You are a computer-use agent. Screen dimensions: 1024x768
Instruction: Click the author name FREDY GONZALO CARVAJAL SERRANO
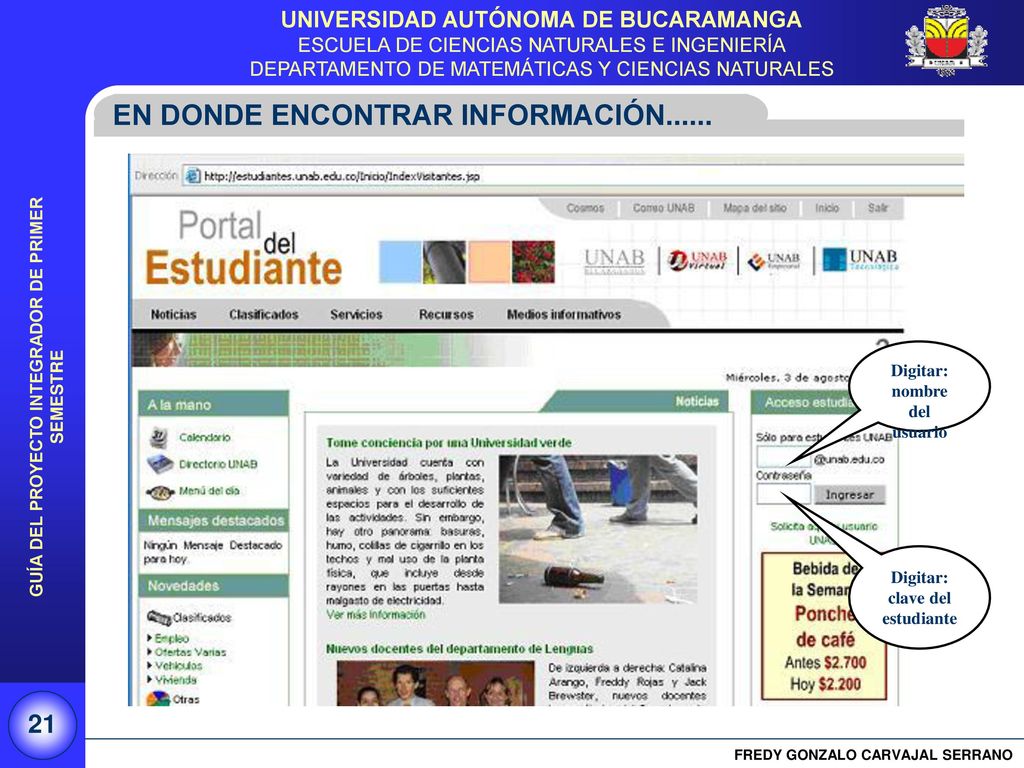pyautogui.click(x=873, y=755)
